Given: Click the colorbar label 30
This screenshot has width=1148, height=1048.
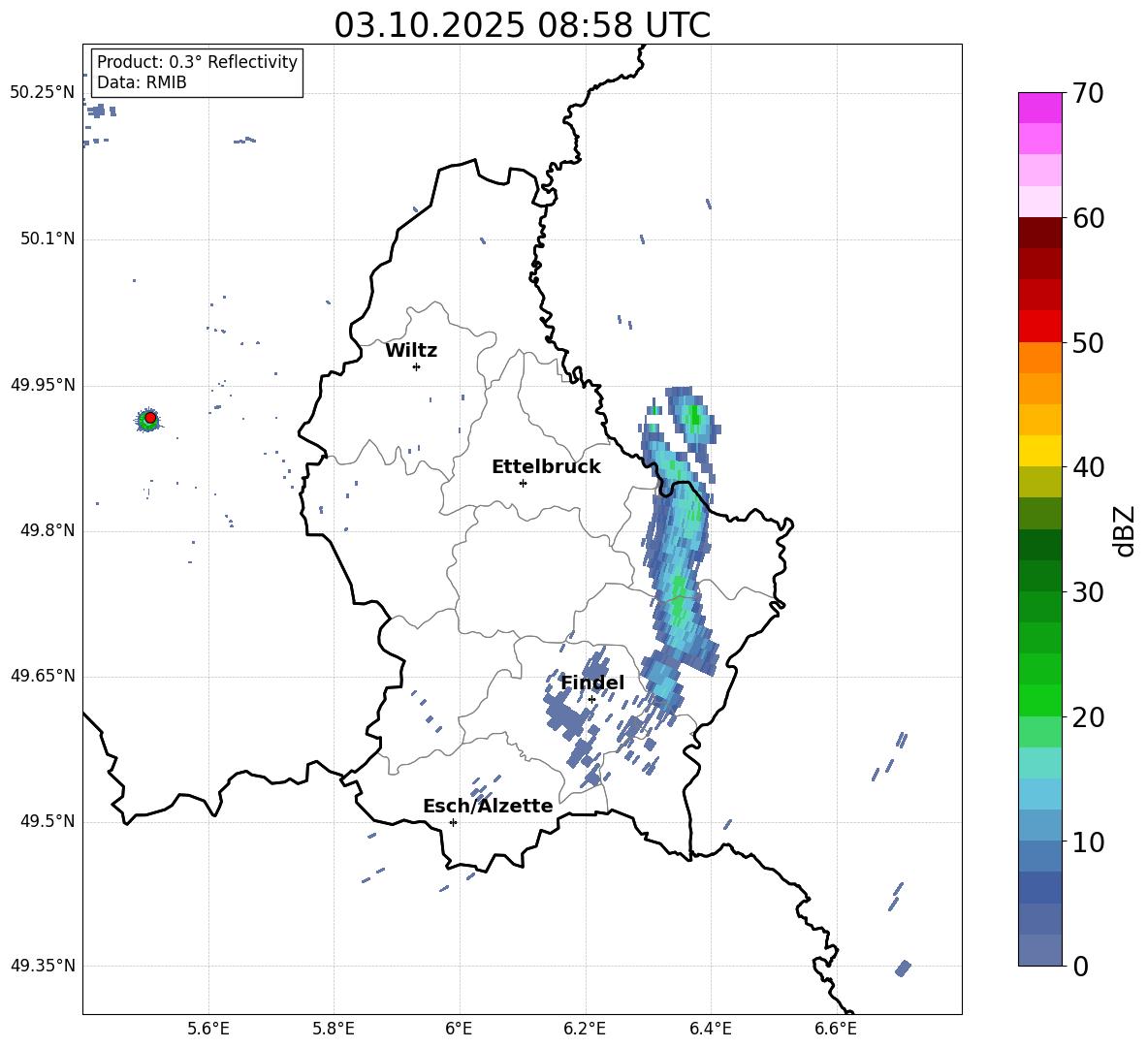Looking at the screenshot, I should (1089, 592).
